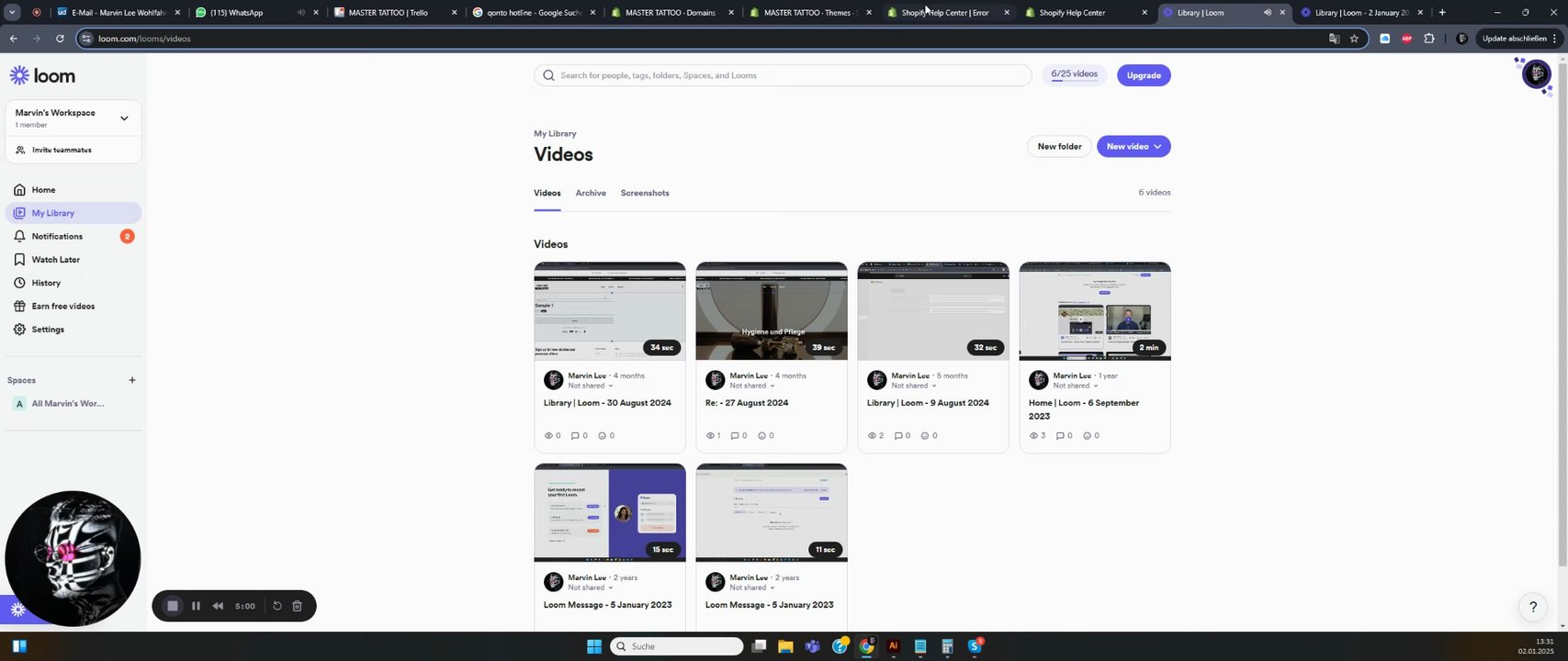The width and height of the screenshot is (1568, 661).
Task: Open the browser tab search dropdown arrow
Action: (12, 13)
